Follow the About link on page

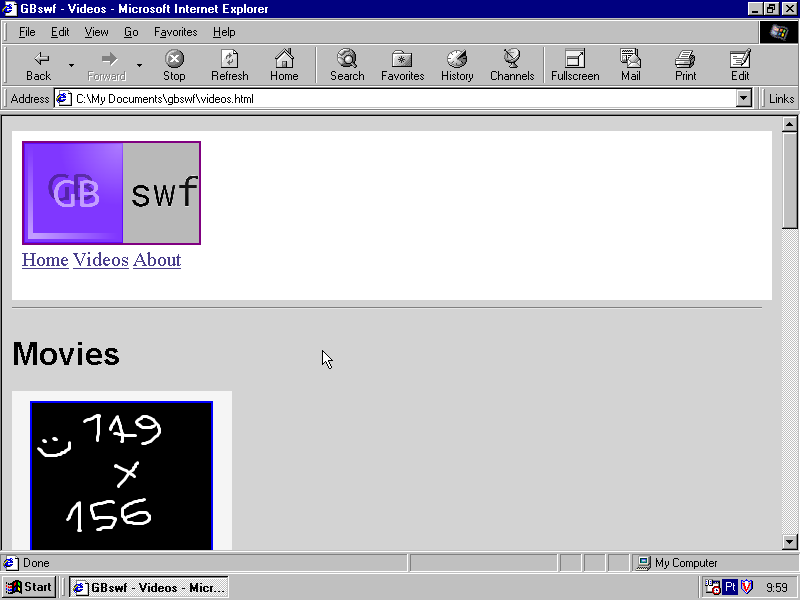tap(157, 260)
